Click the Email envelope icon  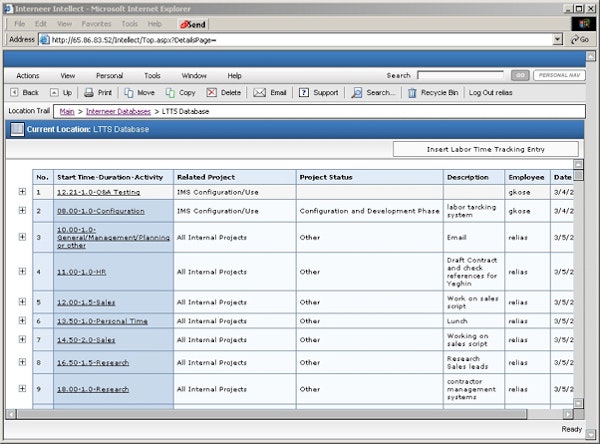(259, 92)
